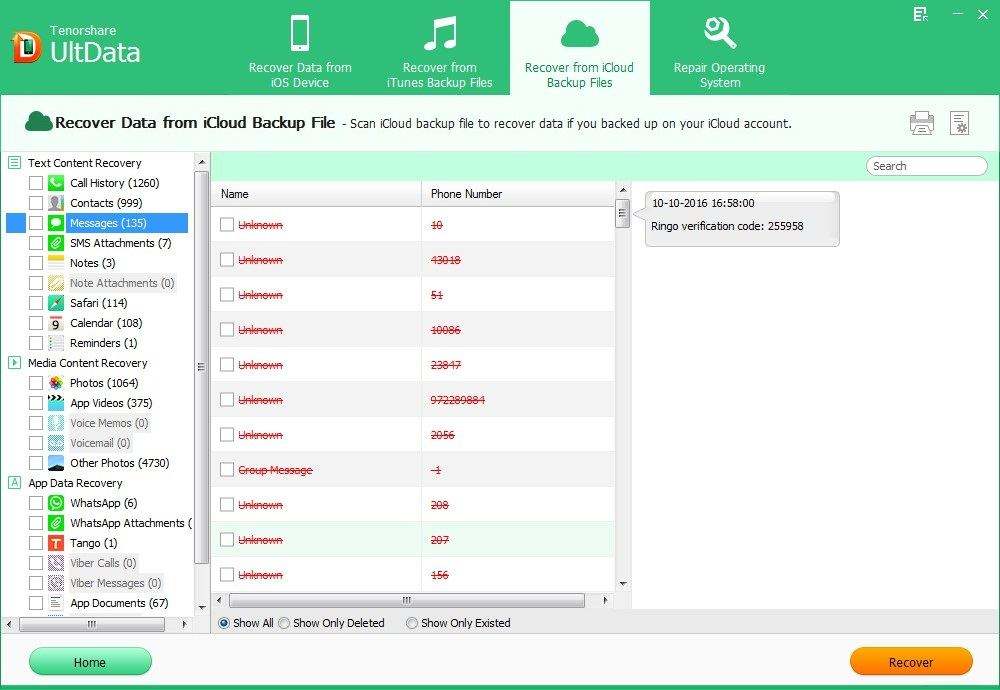Click the sidebar scroll down arrow
This screenshot has width=1000, height=690.
point(202,608)
